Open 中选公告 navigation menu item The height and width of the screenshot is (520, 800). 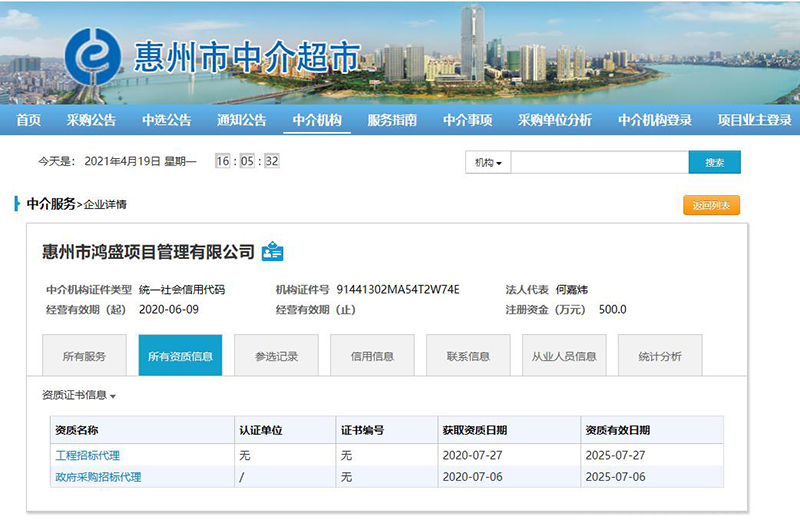point(166,120)
